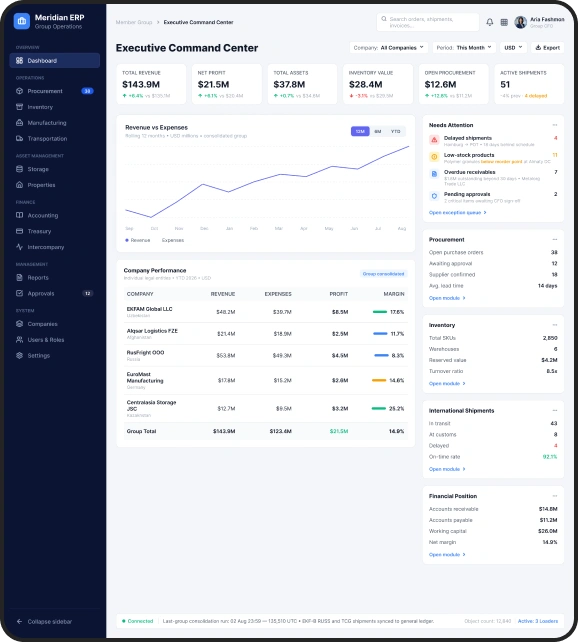Click the Delayed shipments warning icon
This screenshot has height=642, width=578.
[x=434, y=140]
